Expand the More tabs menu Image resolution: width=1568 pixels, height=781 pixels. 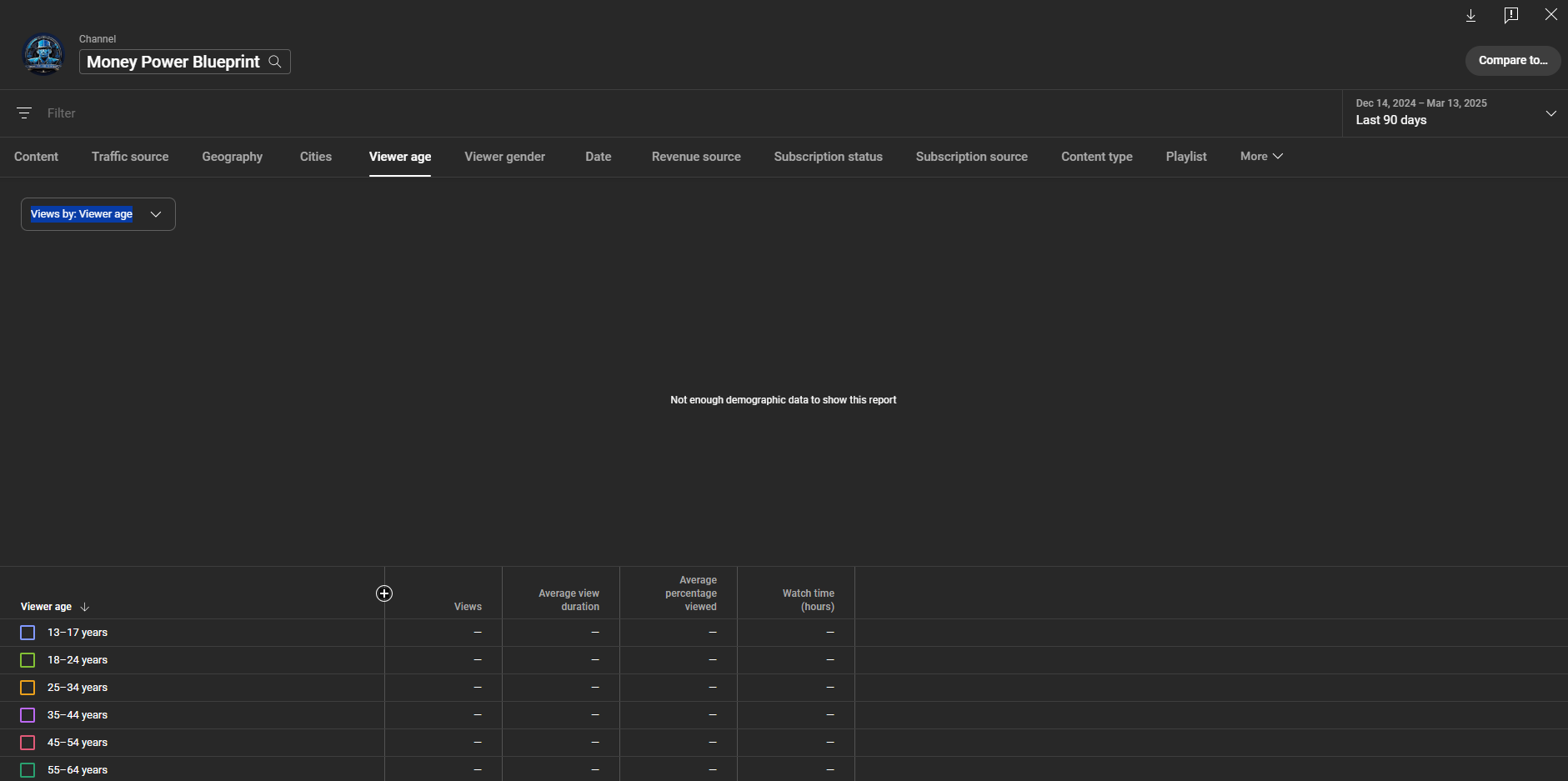[1261, 157]
